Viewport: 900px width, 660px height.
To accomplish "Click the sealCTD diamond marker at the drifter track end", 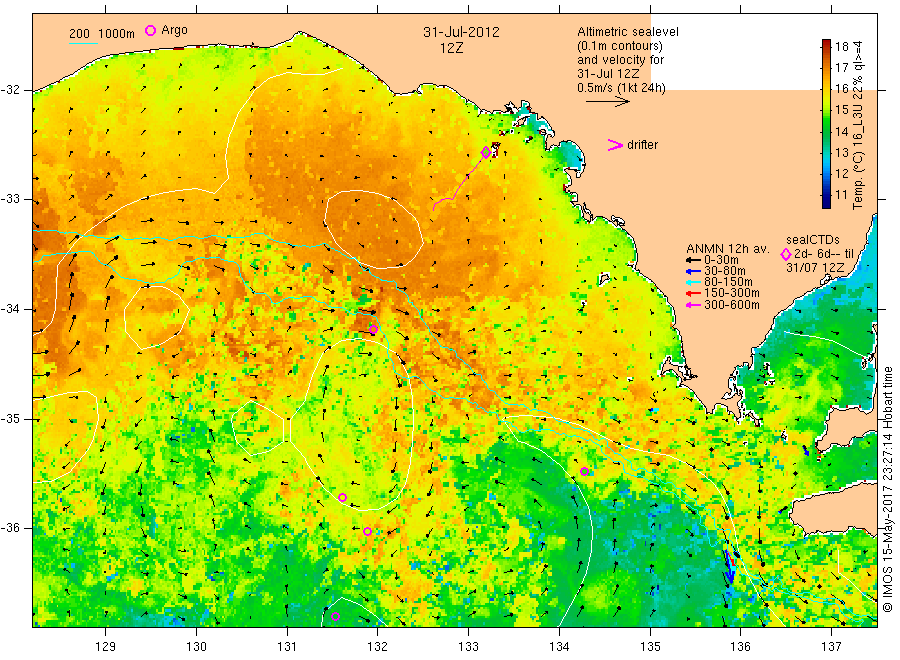I will point(486,152).
